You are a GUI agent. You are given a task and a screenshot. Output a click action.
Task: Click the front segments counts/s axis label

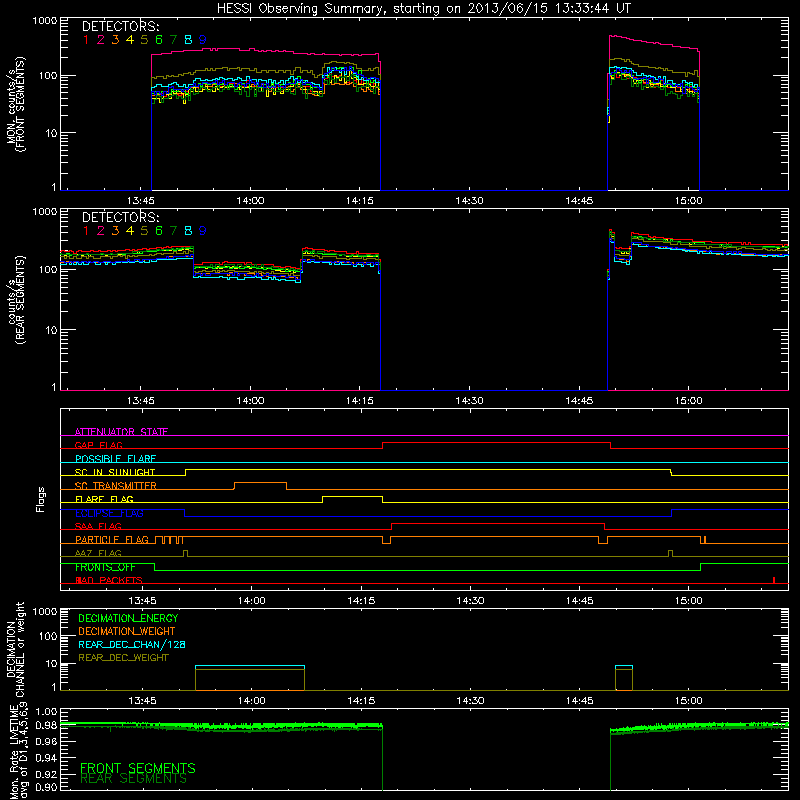15,104
